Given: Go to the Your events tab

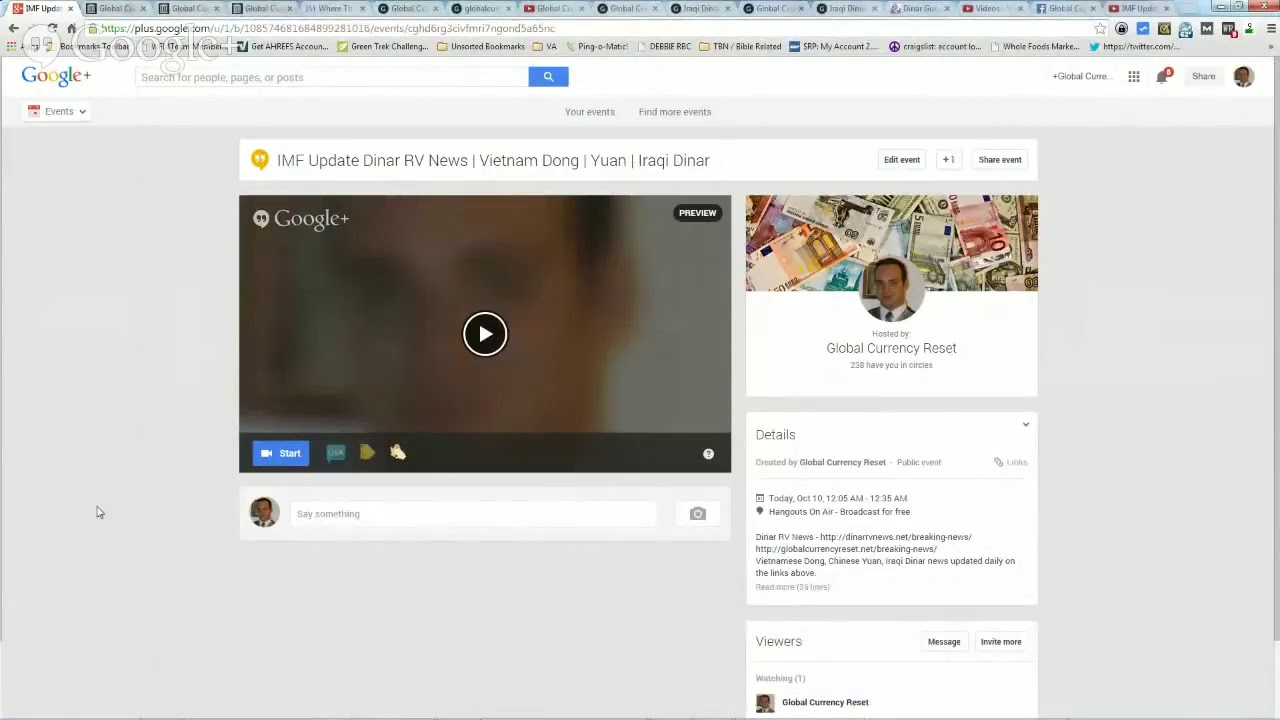Looking at the screenshot, I should (590, 112).
